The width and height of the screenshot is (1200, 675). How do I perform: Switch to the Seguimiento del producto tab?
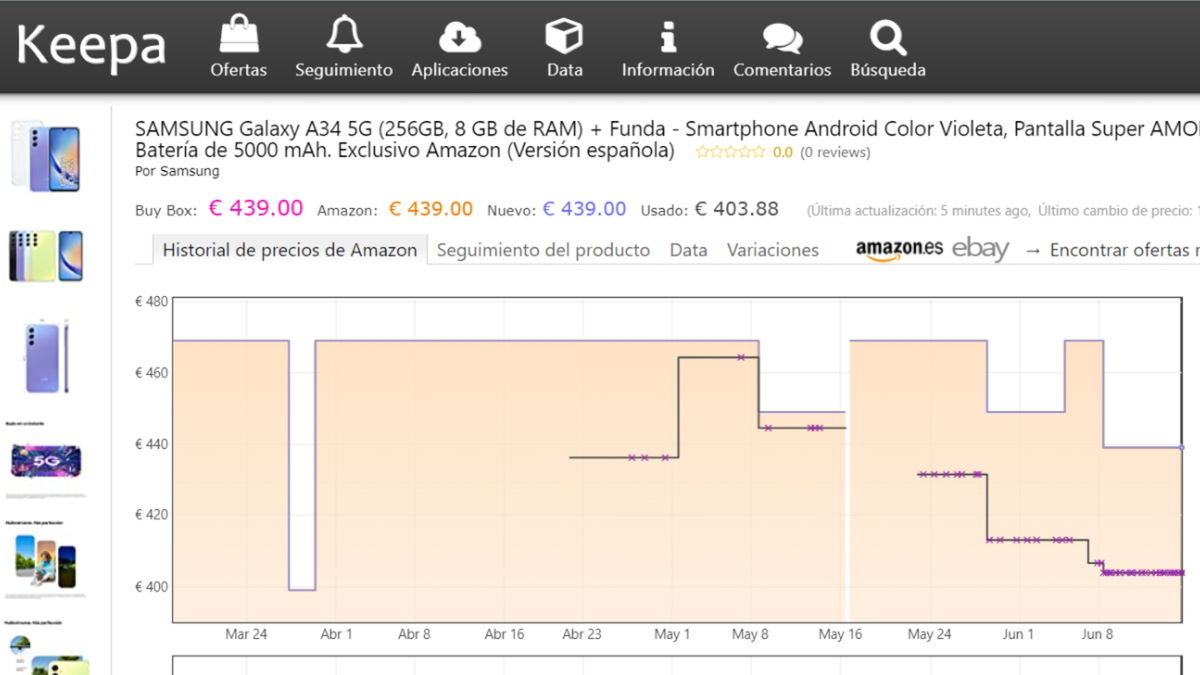tap(543, 249)
